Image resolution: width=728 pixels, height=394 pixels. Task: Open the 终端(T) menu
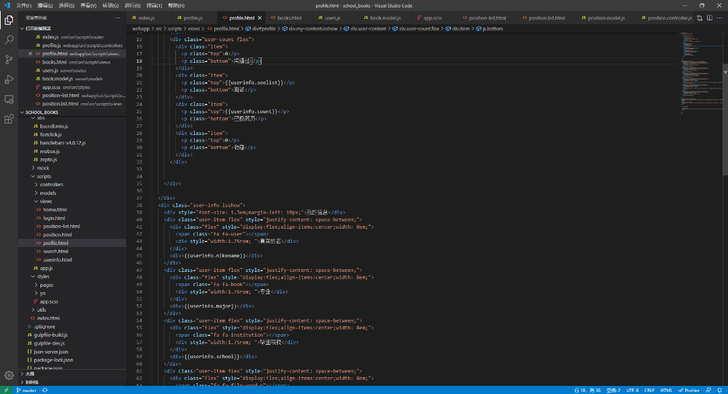(x=154, y=6)
